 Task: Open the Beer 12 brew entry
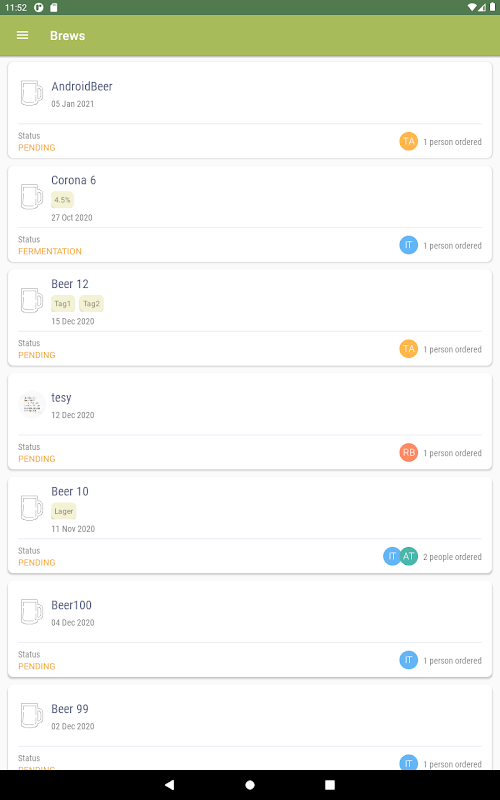tap(250, 317)
